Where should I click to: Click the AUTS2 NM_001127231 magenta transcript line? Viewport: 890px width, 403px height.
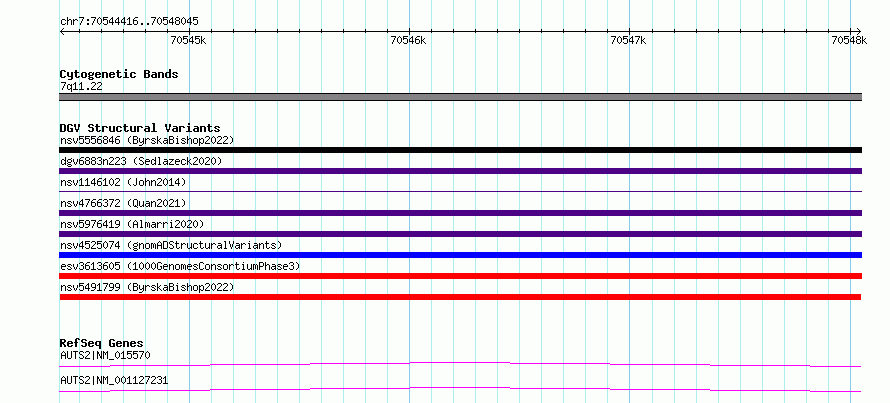click(460, 389)
